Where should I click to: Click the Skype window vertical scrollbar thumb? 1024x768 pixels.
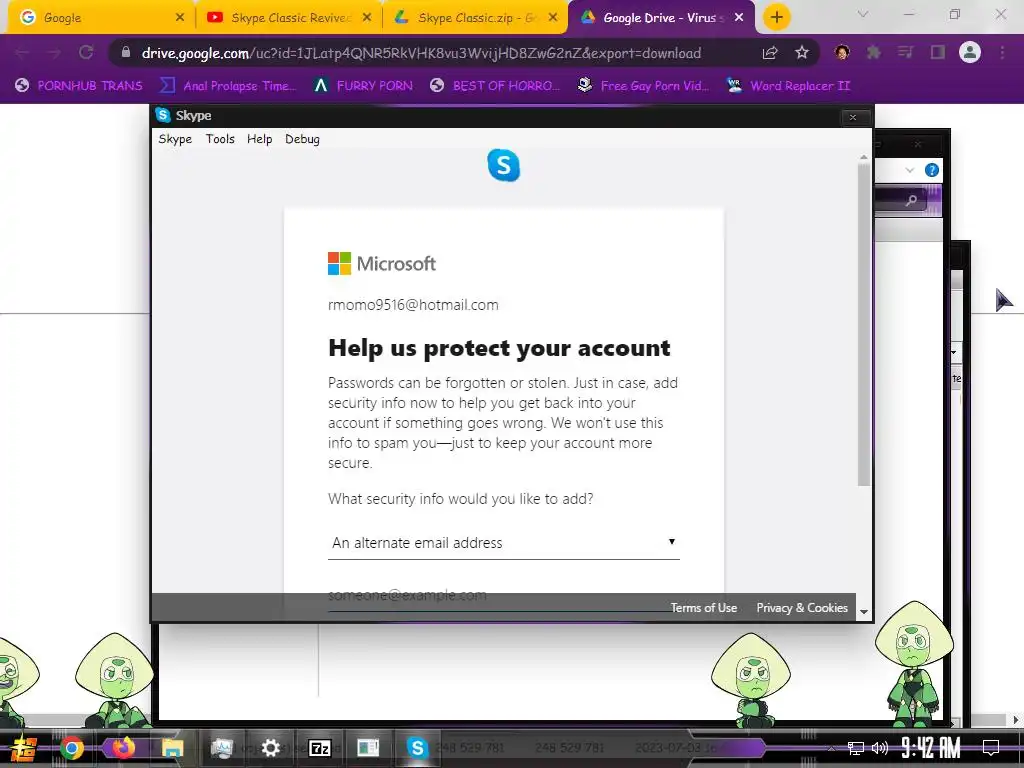coord(863,324)
